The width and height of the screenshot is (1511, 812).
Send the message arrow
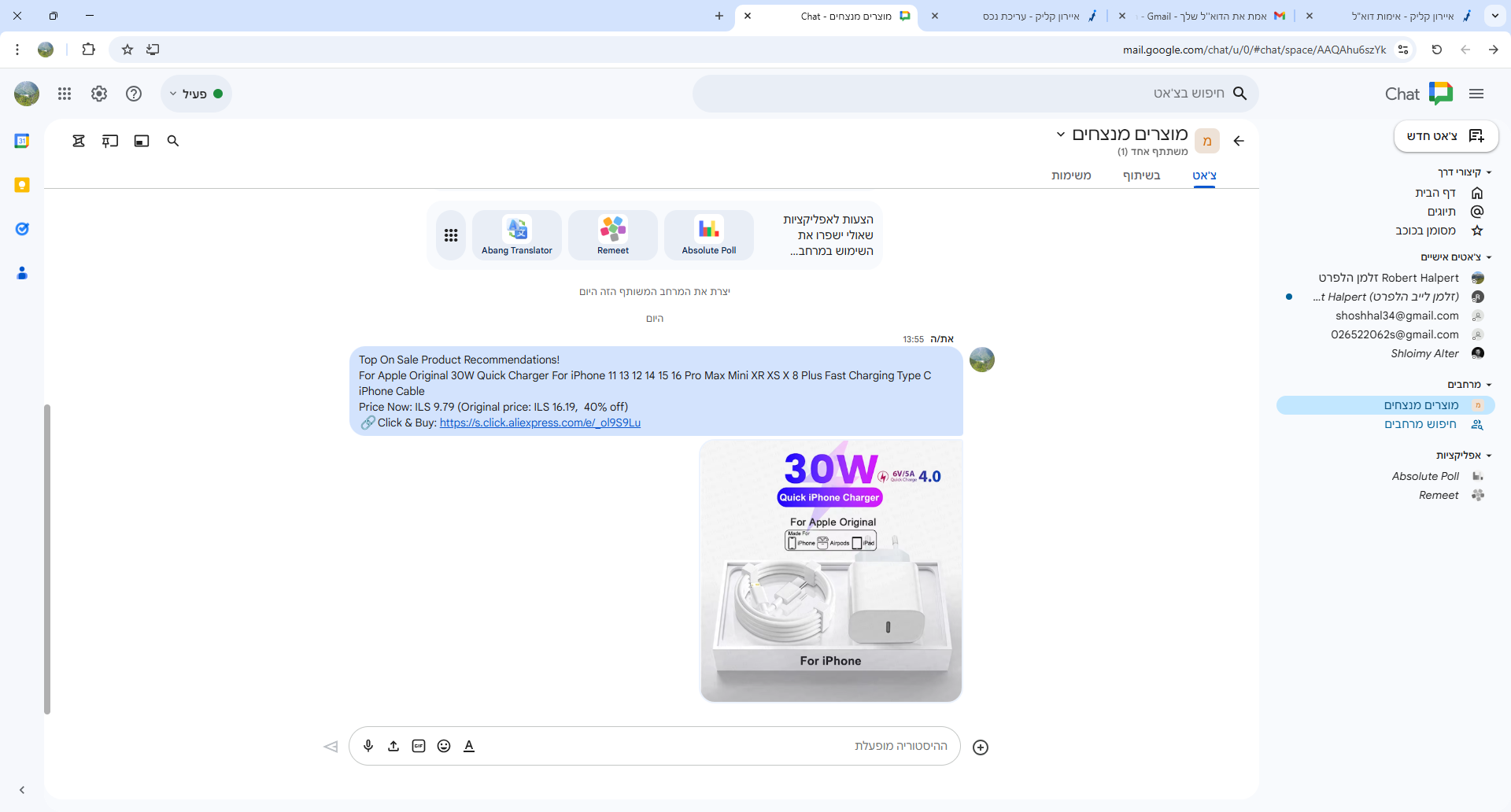pyautogui.click(x=331, y=746)
